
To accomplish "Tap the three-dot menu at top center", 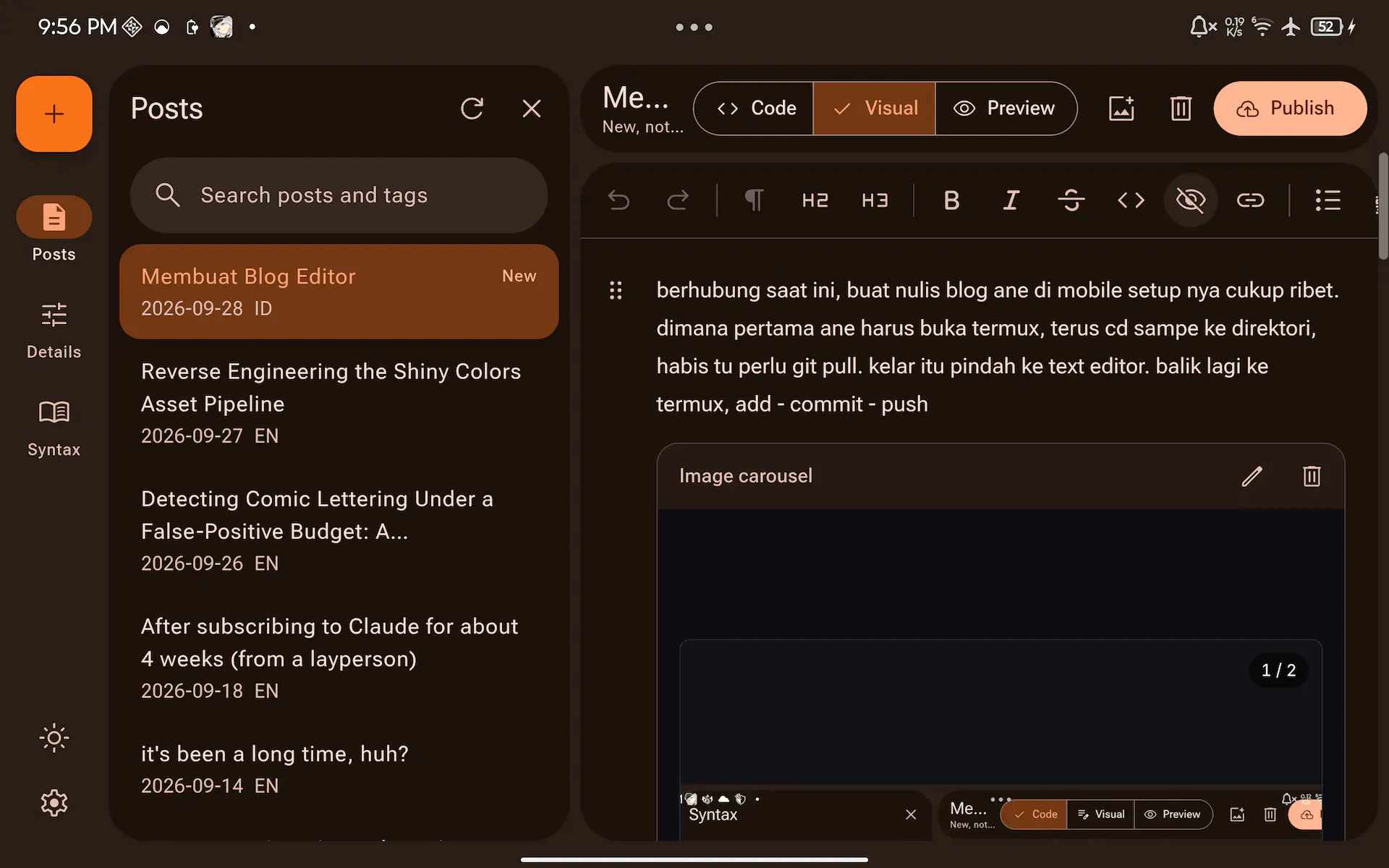I will pyautogui.click(x=694, y=27).
